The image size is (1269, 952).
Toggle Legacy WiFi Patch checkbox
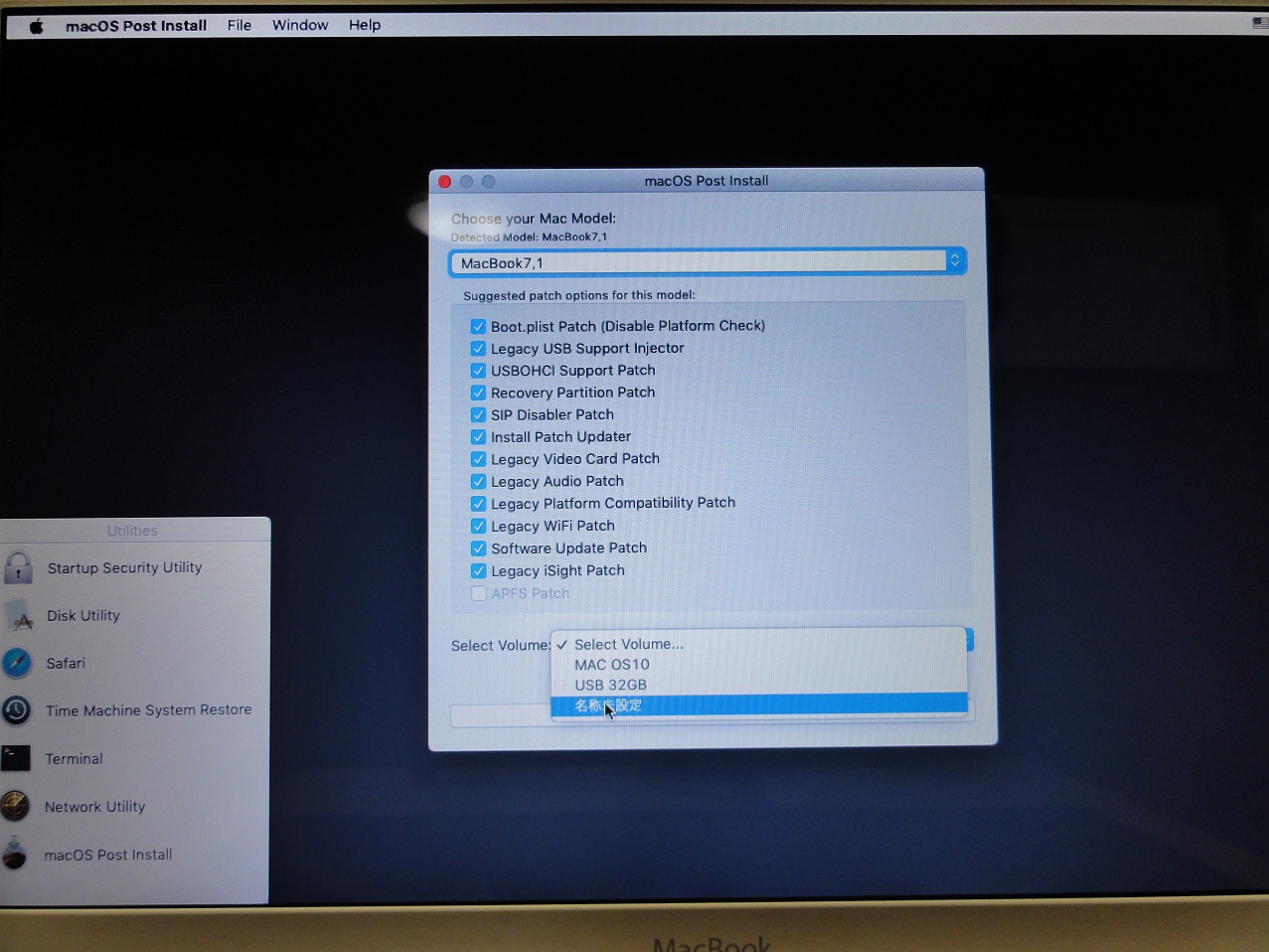478,526
